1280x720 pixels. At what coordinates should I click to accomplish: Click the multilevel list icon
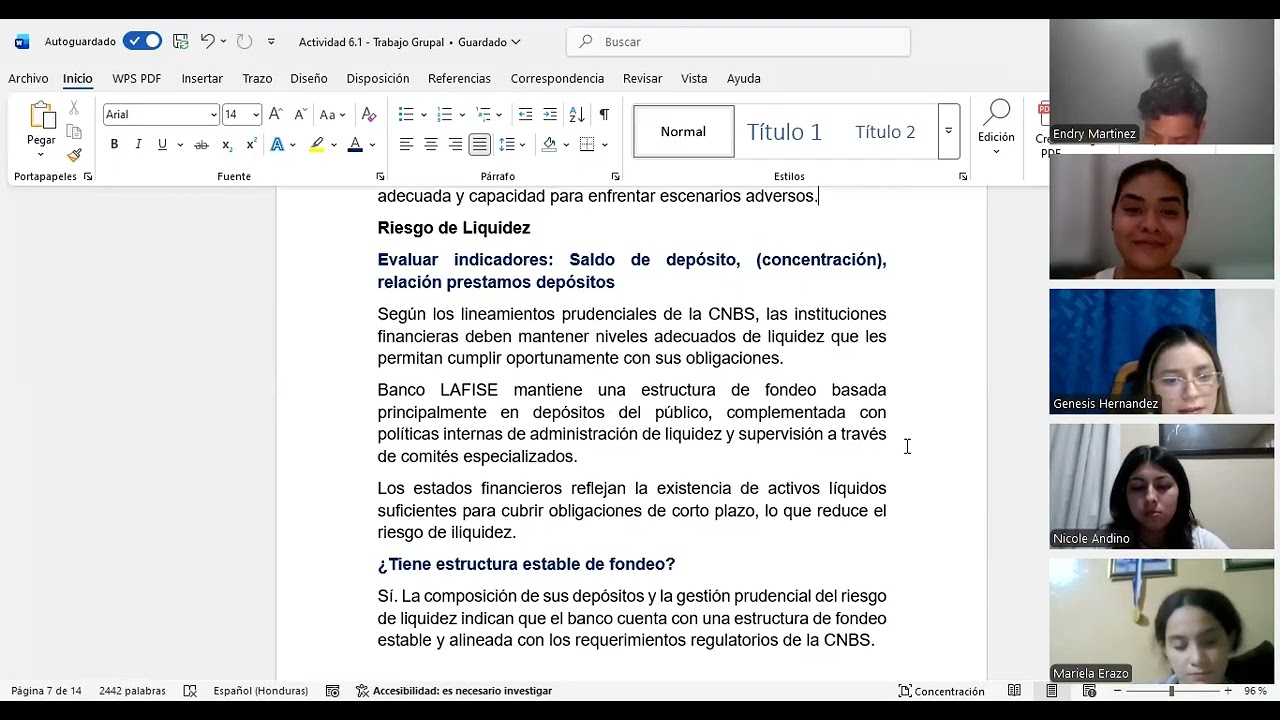(483, 114)
